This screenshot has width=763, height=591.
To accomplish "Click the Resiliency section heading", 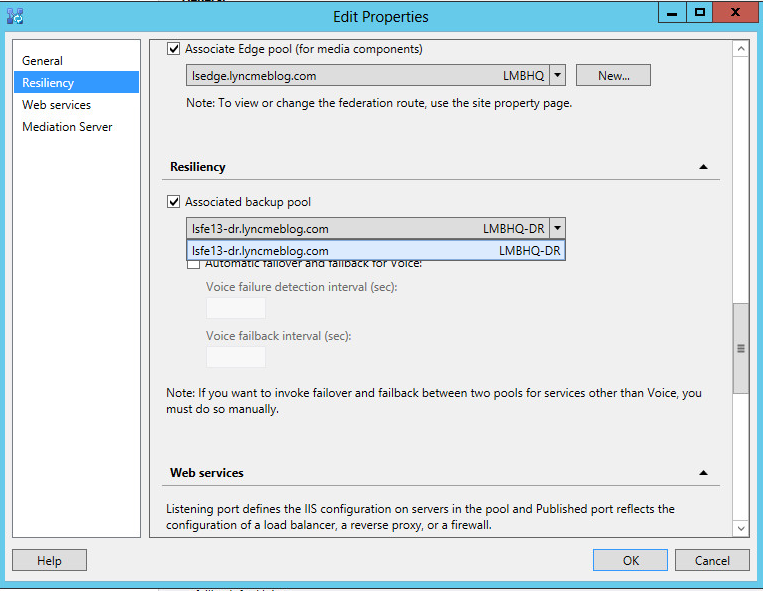I will click(x=198, y=167).
